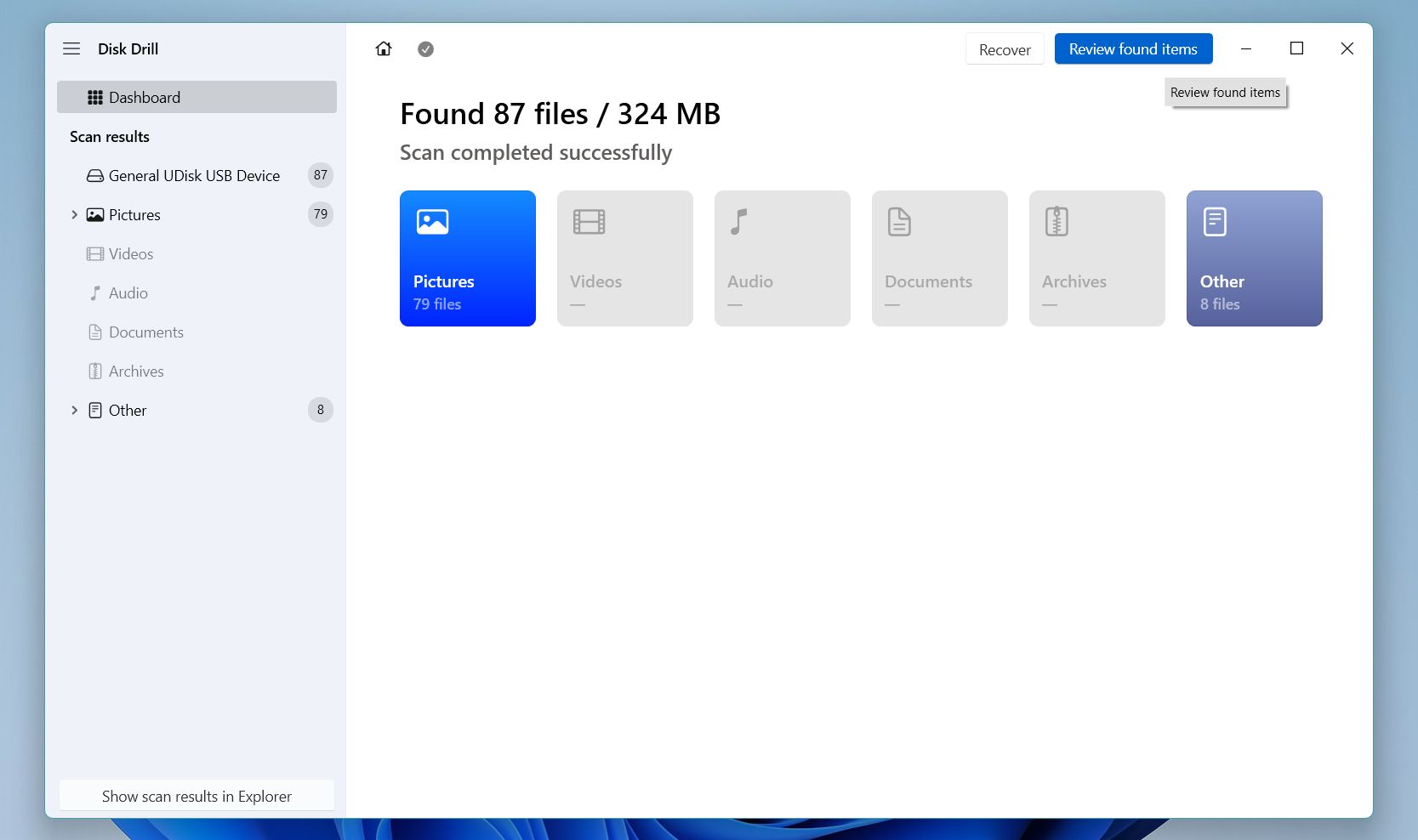Viewport: 1418px width, 840px height.
Task: Open the hamburger menu next to Disk Drill
Action: click(x=71, y=49)
